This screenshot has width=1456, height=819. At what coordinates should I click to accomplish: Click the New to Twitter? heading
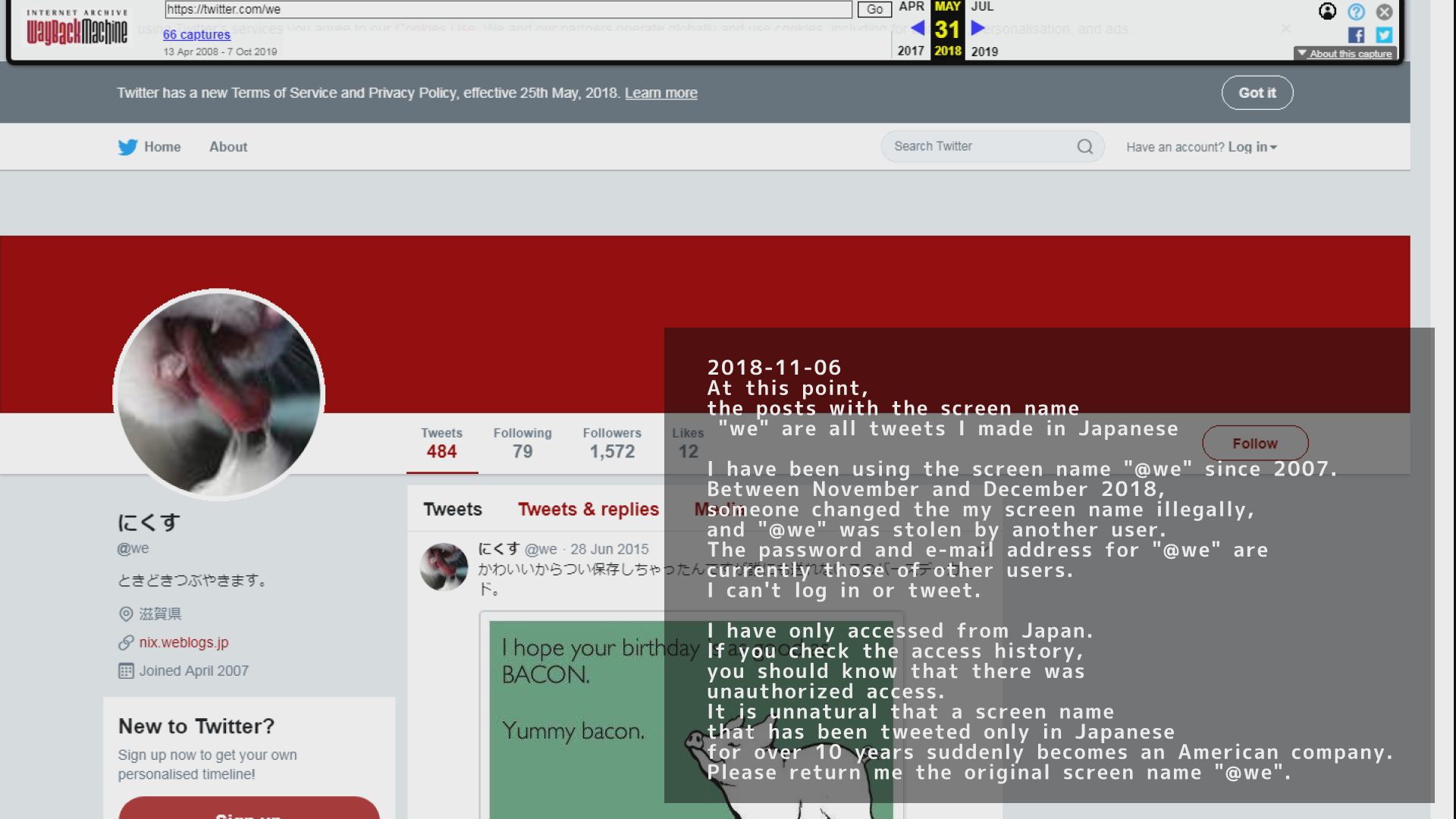196,726
